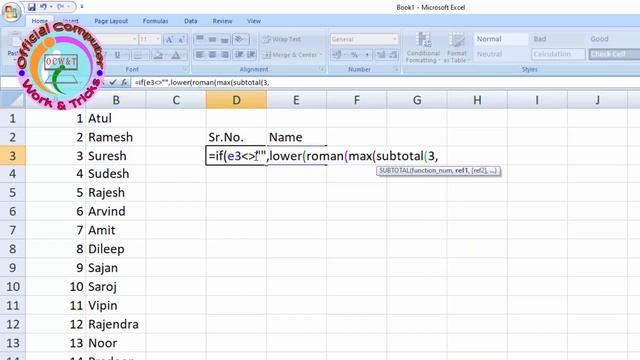This screenshot has height=360, width=640.
Task: Apply the Calculation cell style
Action: point(558,54)
